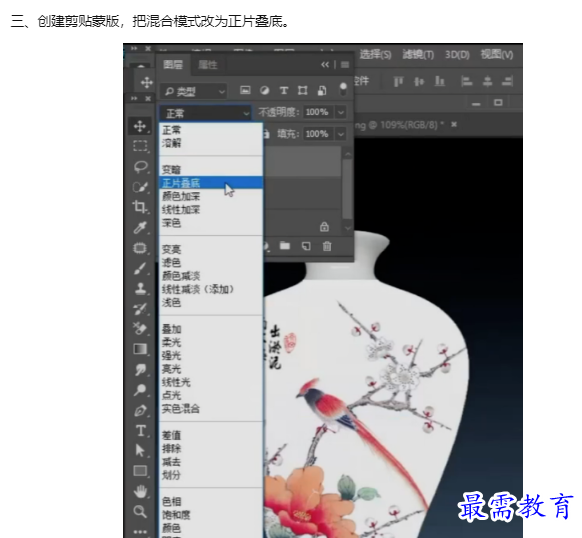The width and height of the screenshot is (582, 538).
Task: Choose 叠加 blend mode
Action: tap(211, 329)
